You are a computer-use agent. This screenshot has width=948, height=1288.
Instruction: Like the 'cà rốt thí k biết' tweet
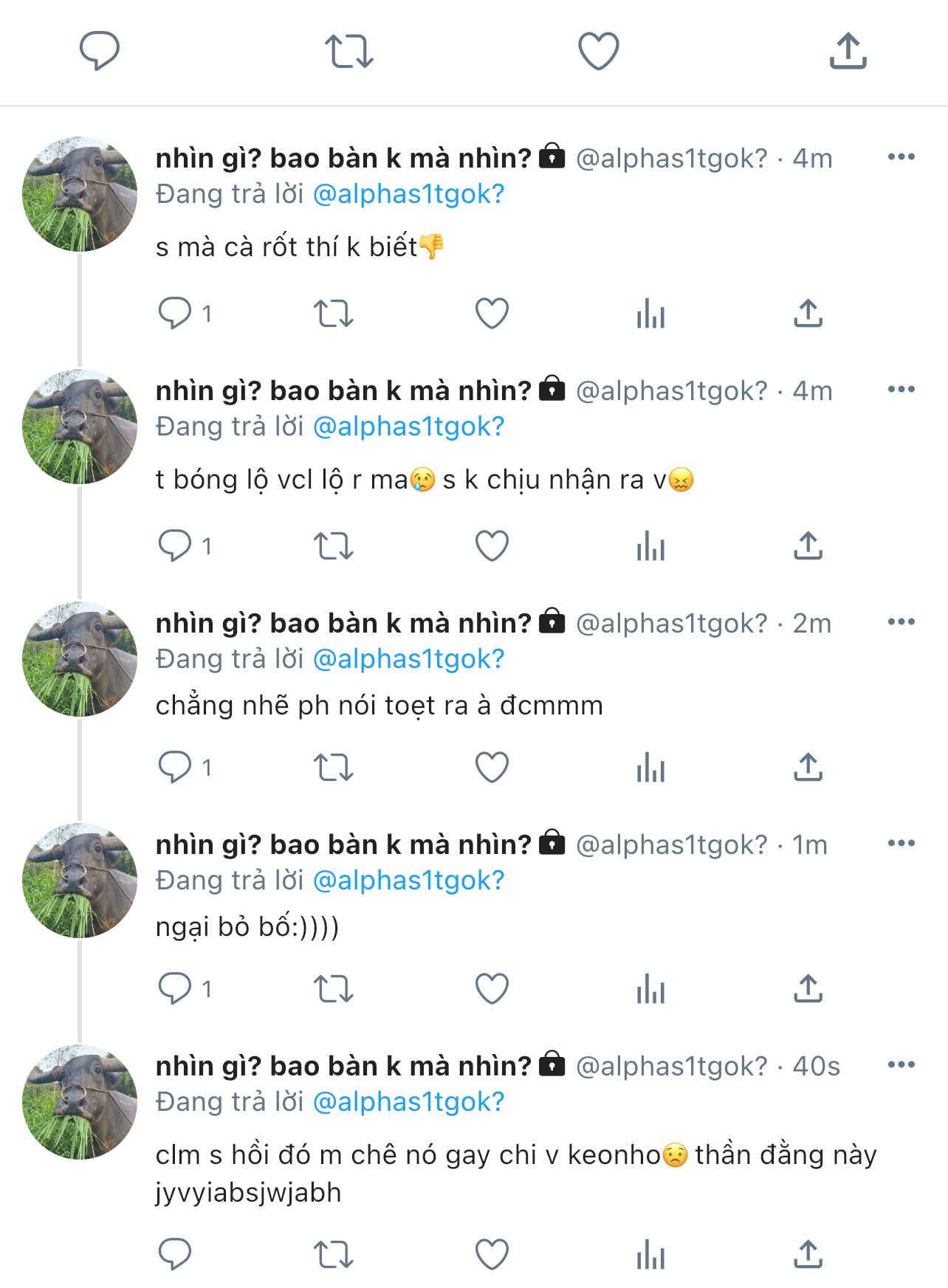[492, 314]
